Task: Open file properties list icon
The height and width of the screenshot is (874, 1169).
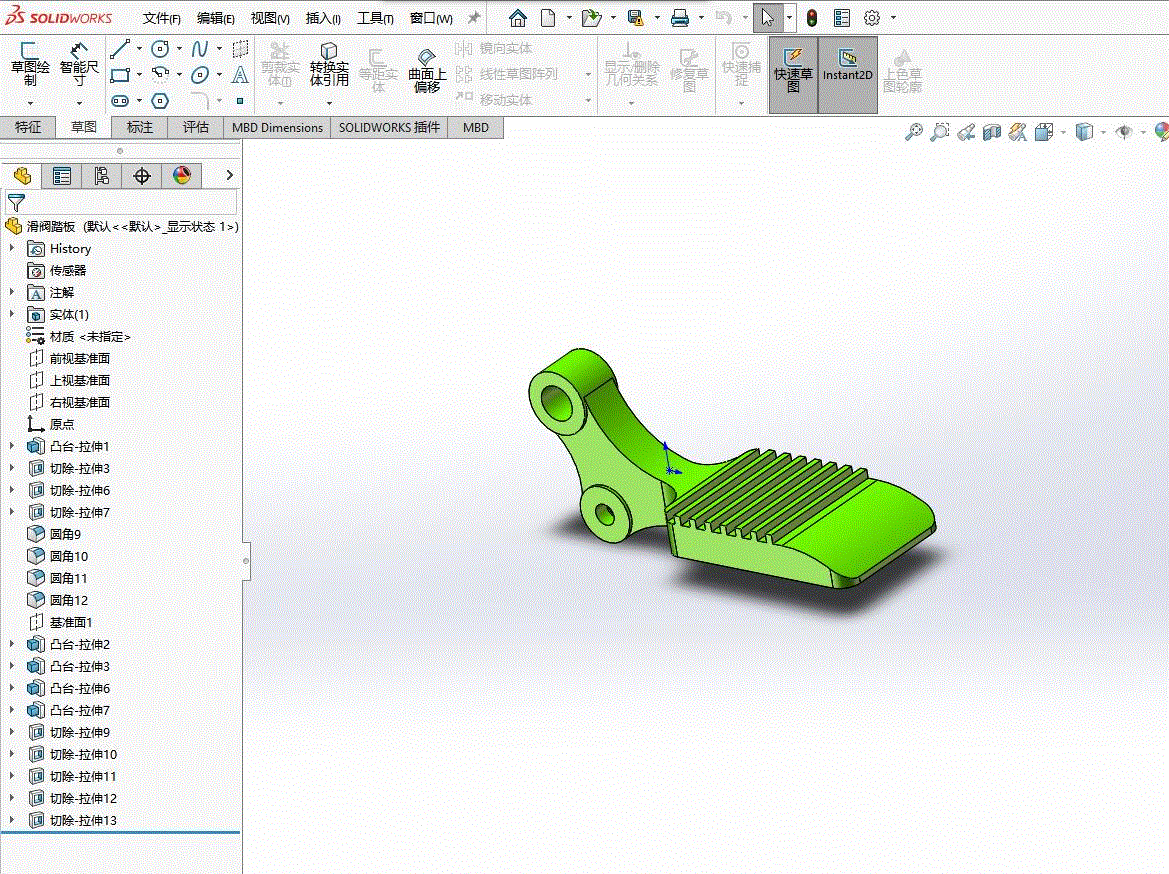Action: [x=842, y=18]
